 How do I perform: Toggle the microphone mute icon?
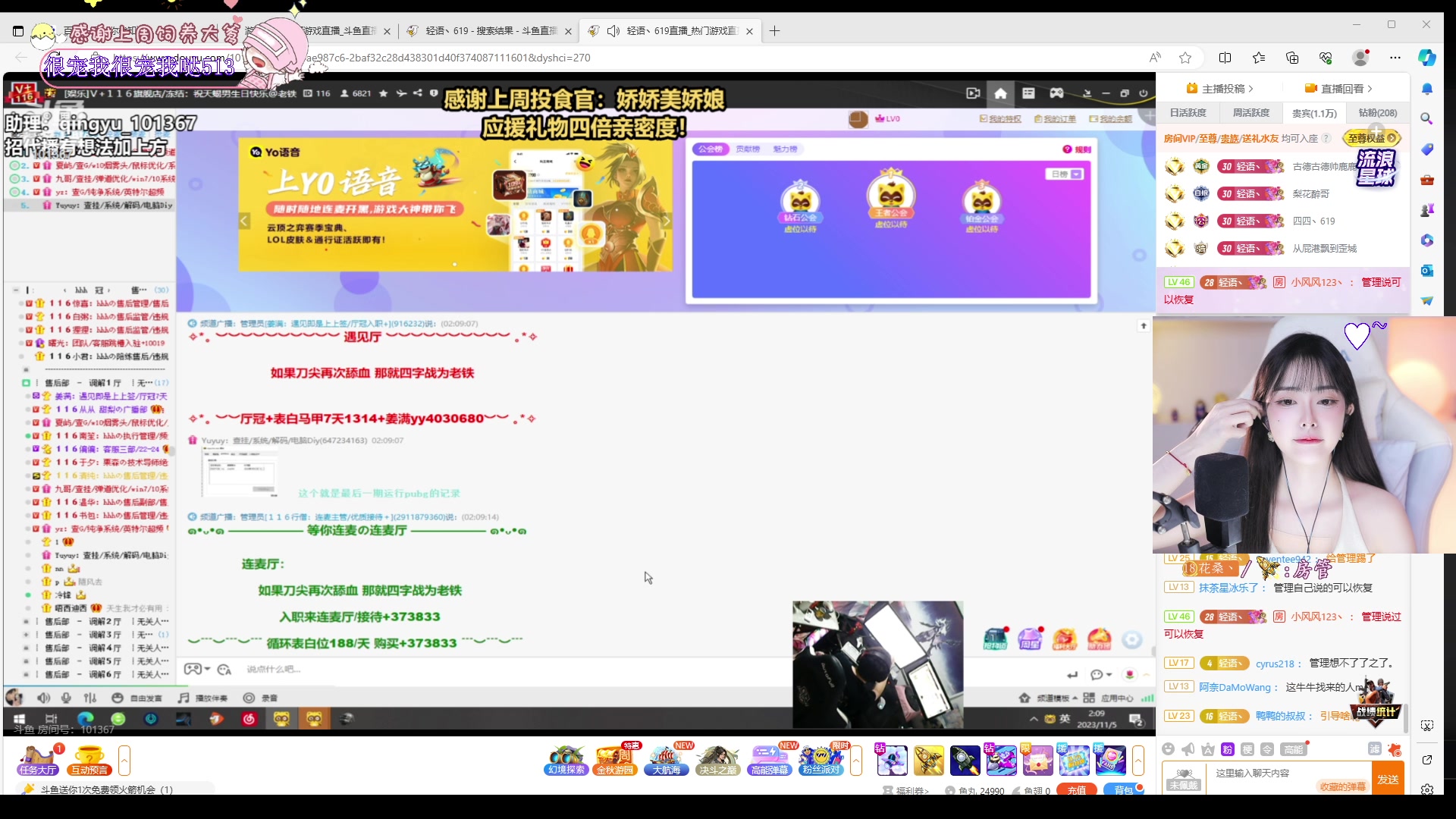tap(66, 698)
